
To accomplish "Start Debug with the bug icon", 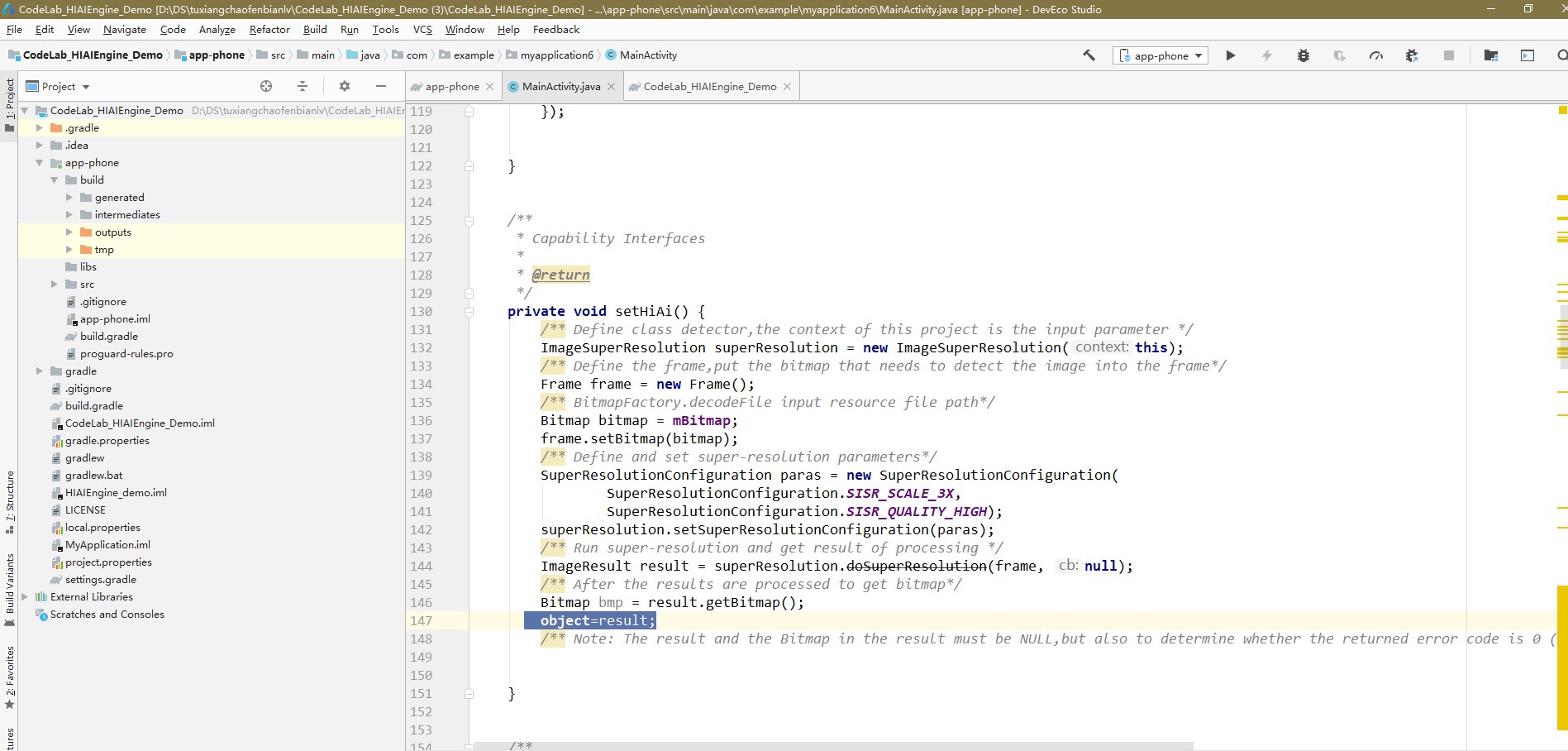I will pos(1303,55).
